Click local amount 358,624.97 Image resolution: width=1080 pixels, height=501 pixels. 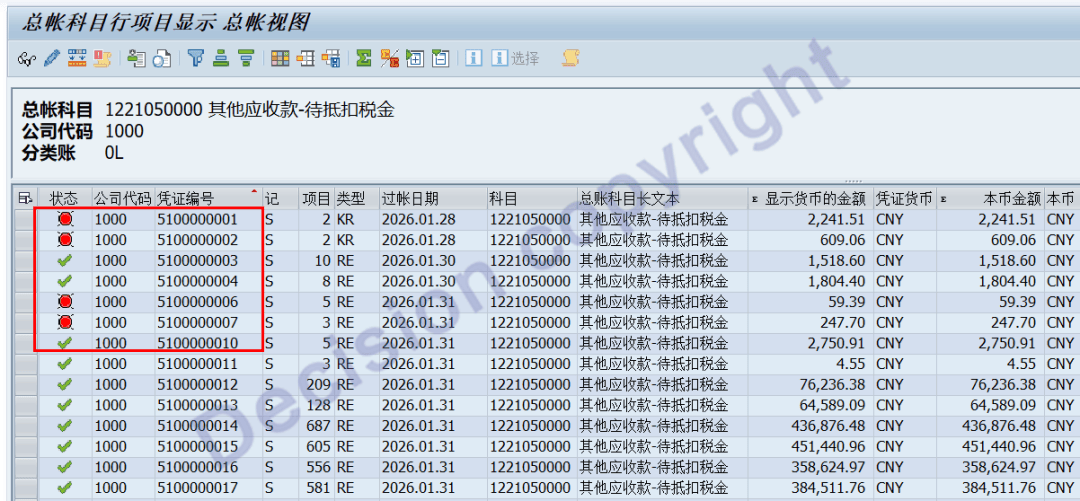999,467
